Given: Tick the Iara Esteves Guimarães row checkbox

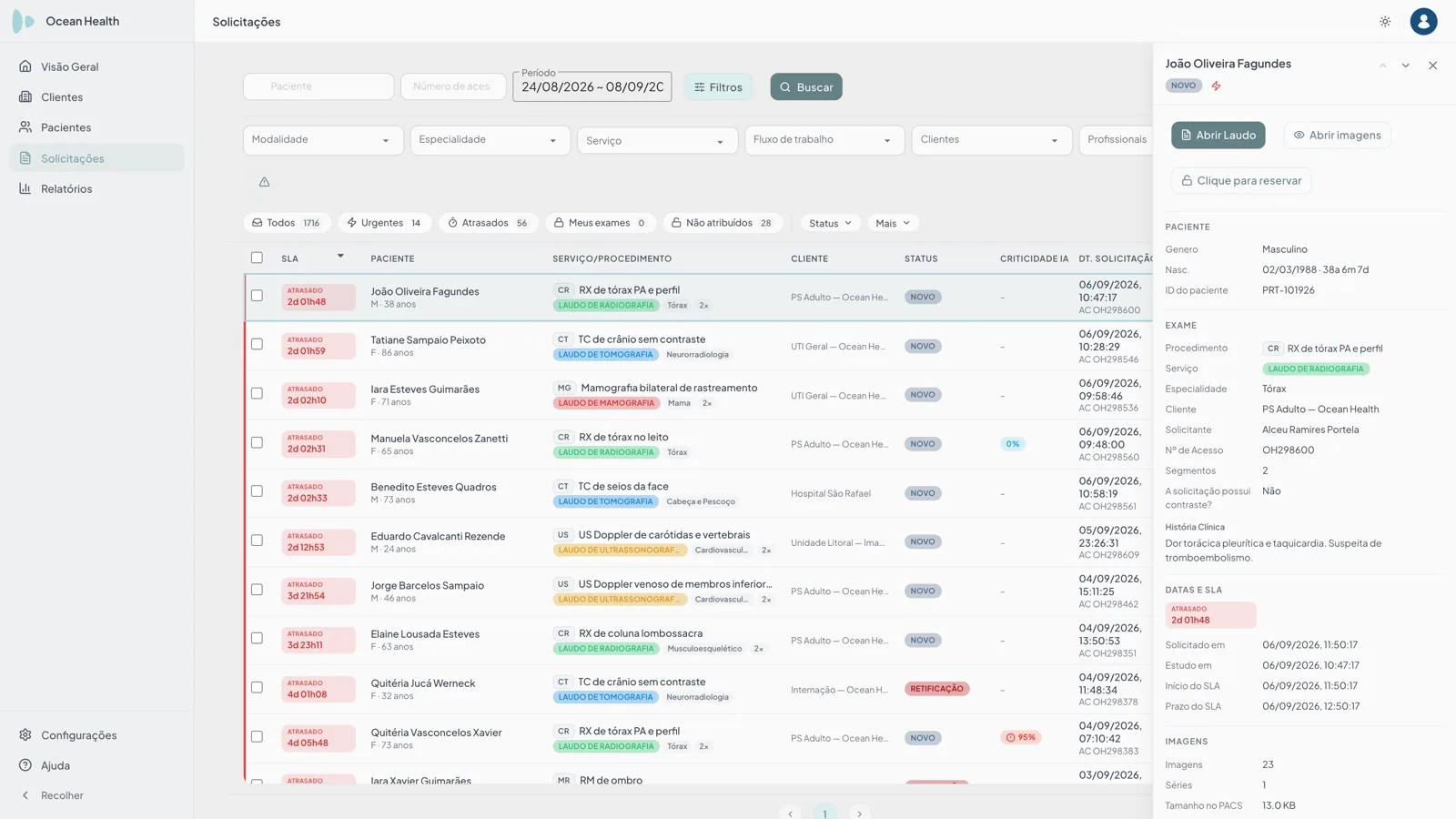Looking at the screenshot, I should coord(257,394).
